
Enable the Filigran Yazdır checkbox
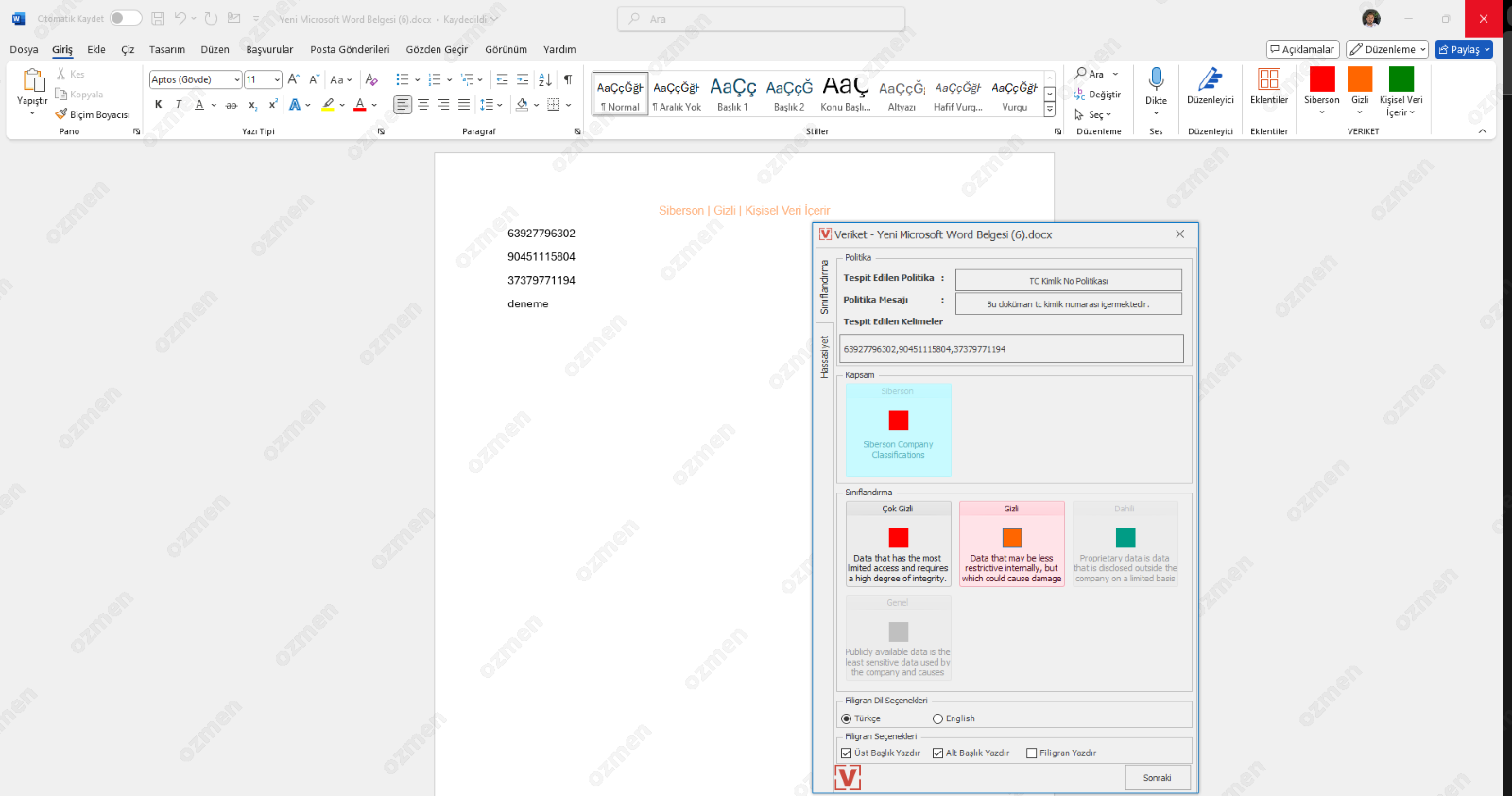click(x=1032, y=753)
